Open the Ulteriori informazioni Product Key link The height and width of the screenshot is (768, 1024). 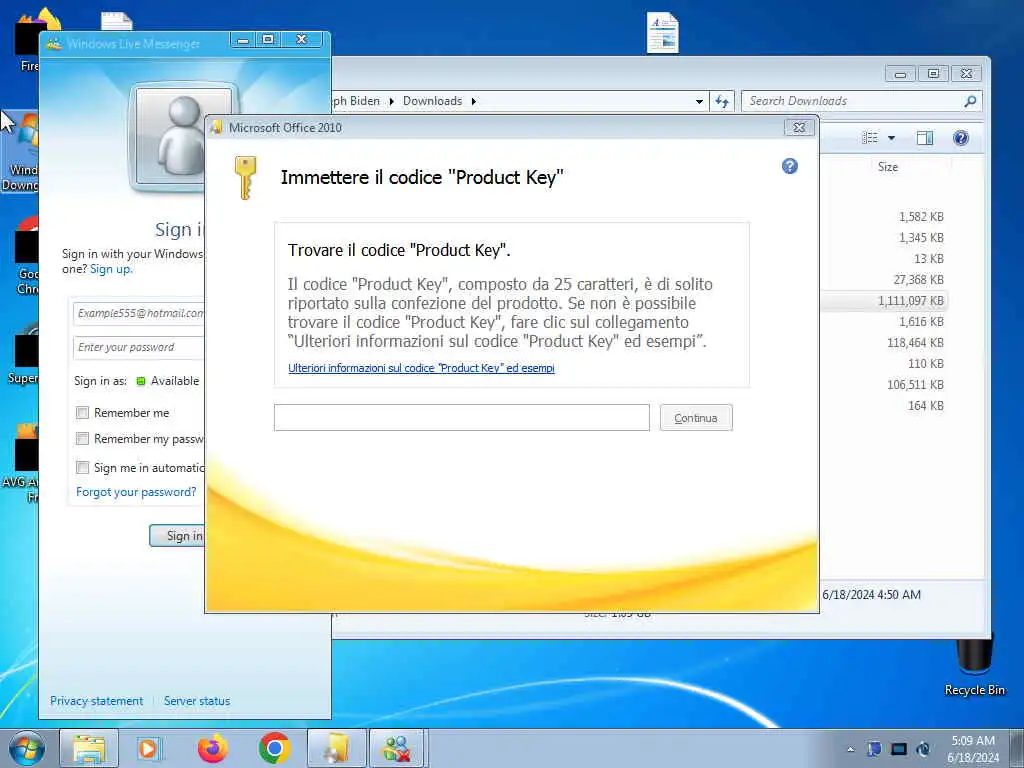(421, 368)
